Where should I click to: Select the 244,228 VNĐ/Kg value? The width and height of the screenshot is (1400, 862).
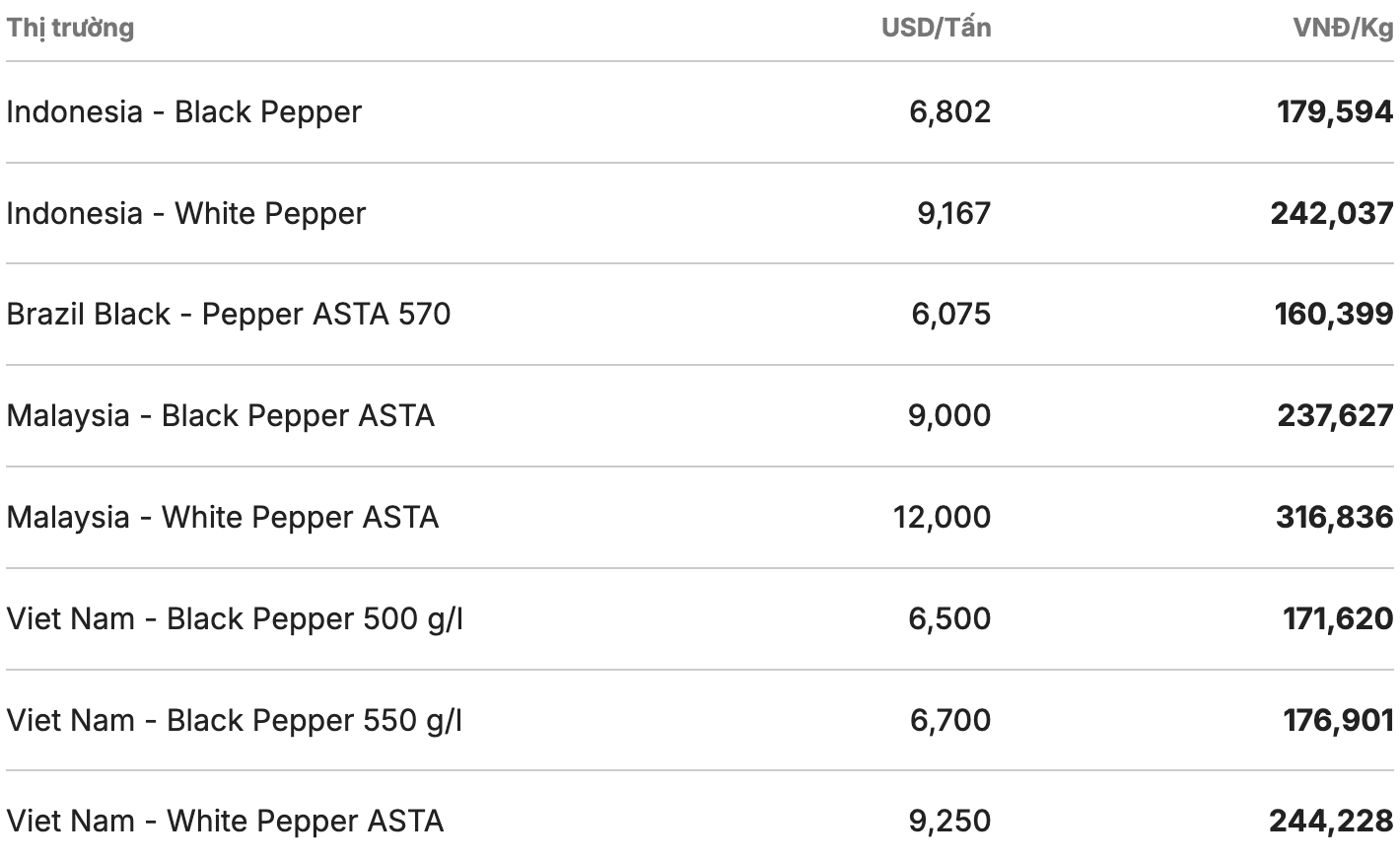pos(1331,821)
